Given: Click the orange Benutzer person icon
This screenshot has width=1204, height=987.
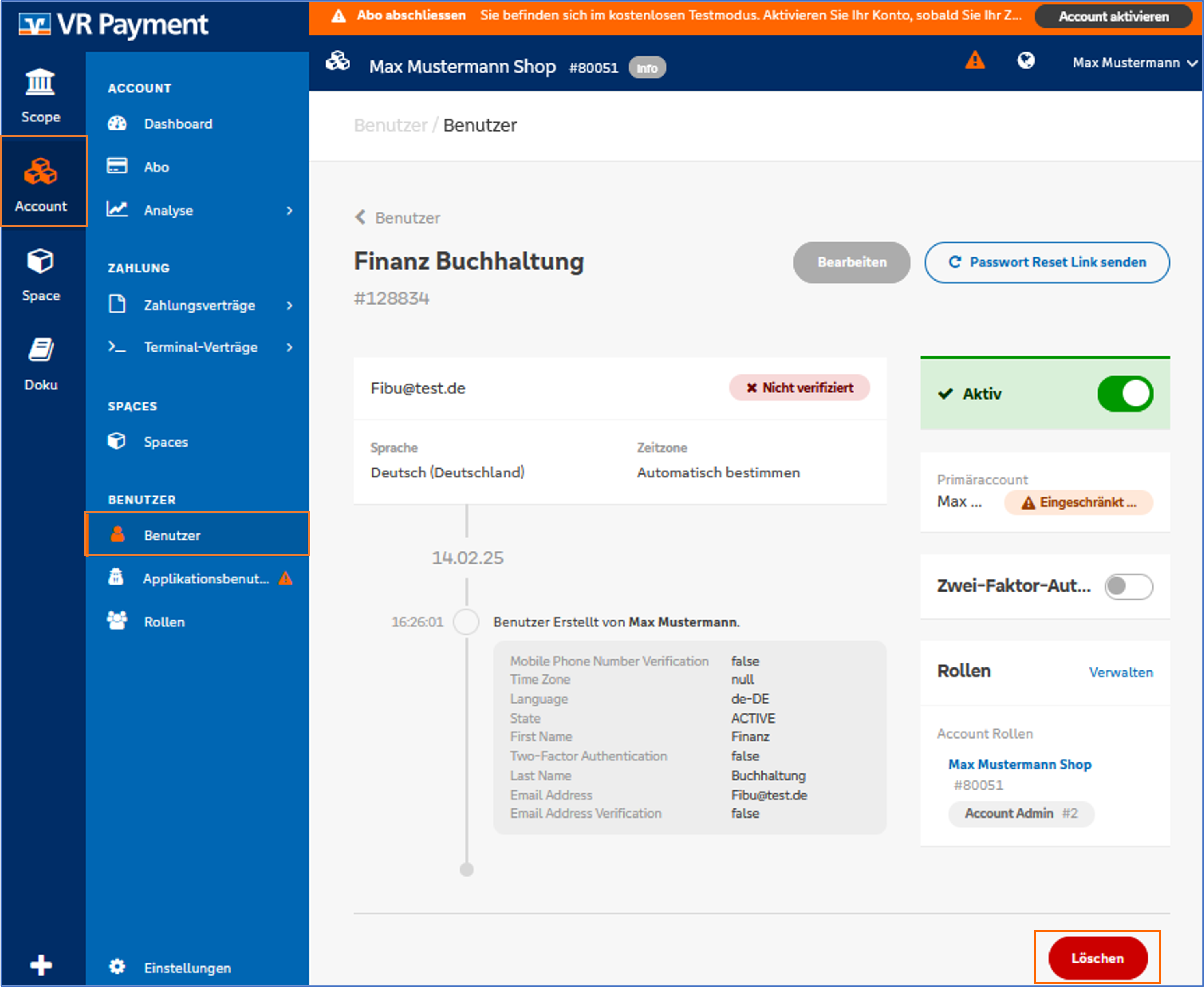Looking at the screenshot, I should click(118, 534).
